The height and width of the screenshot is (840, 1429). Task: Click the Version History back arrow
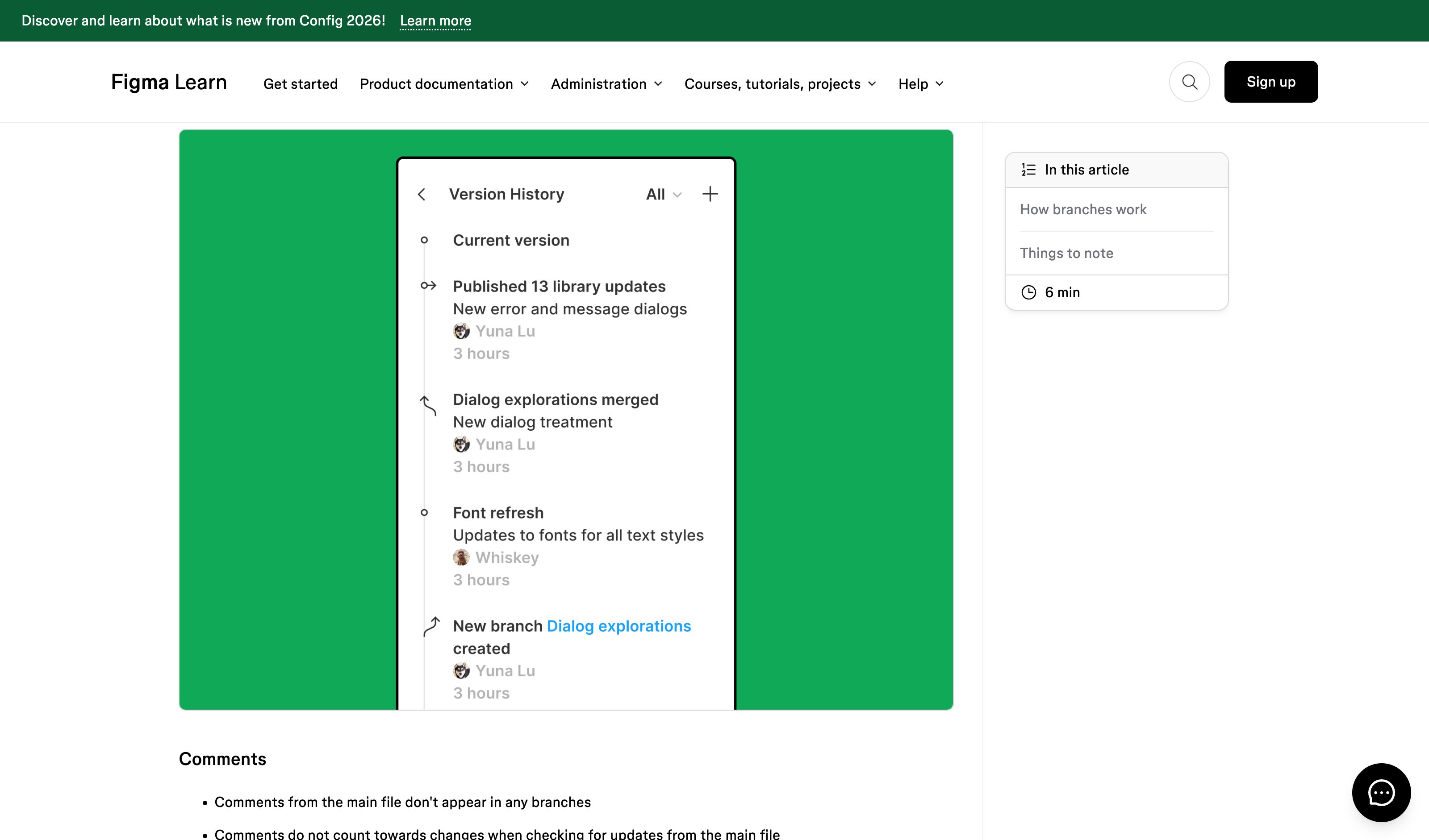click(x=421, y=195)
